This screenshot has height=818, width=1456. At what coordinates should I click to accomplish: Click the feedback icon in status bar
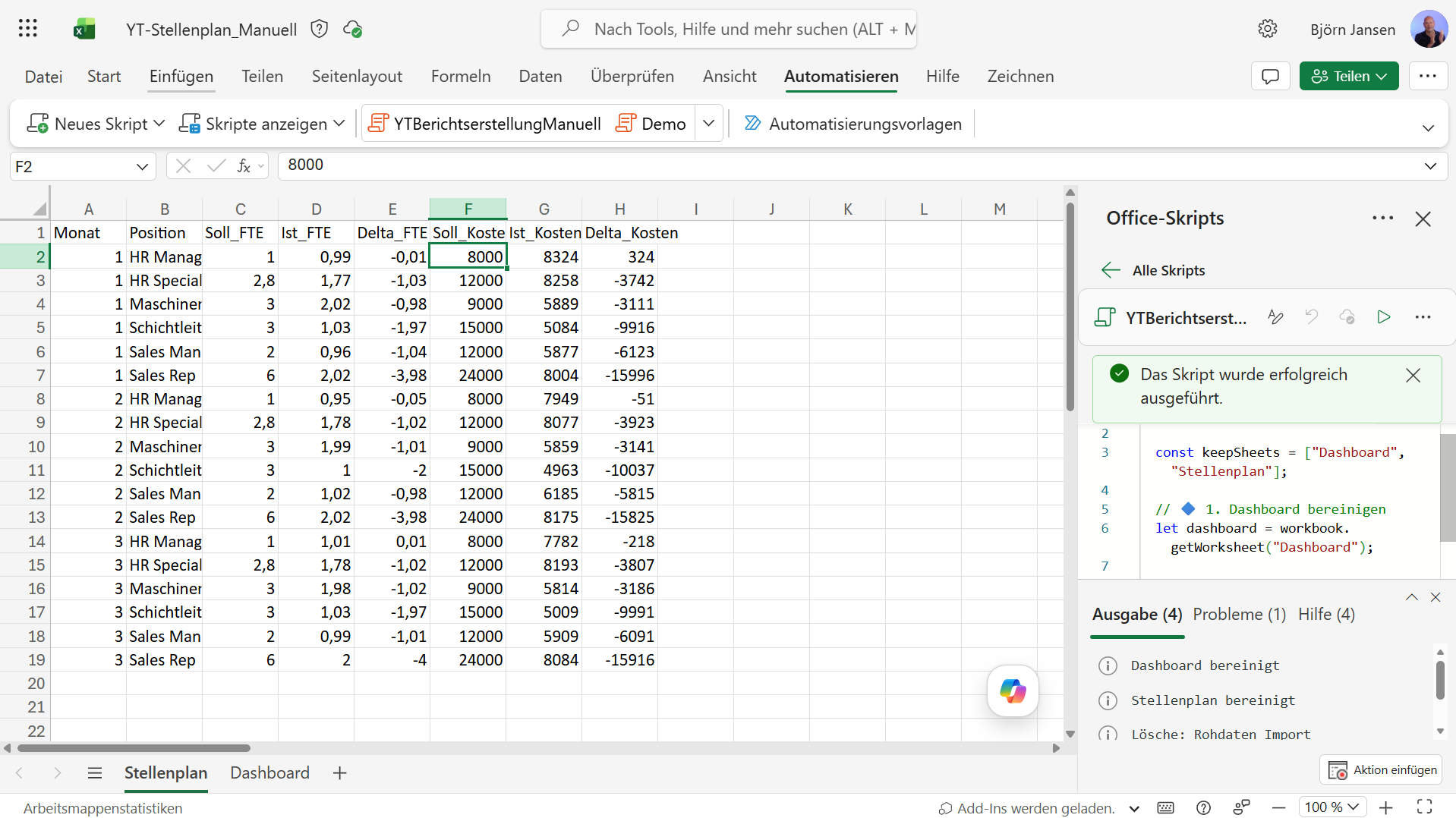tap(1241, 808)
